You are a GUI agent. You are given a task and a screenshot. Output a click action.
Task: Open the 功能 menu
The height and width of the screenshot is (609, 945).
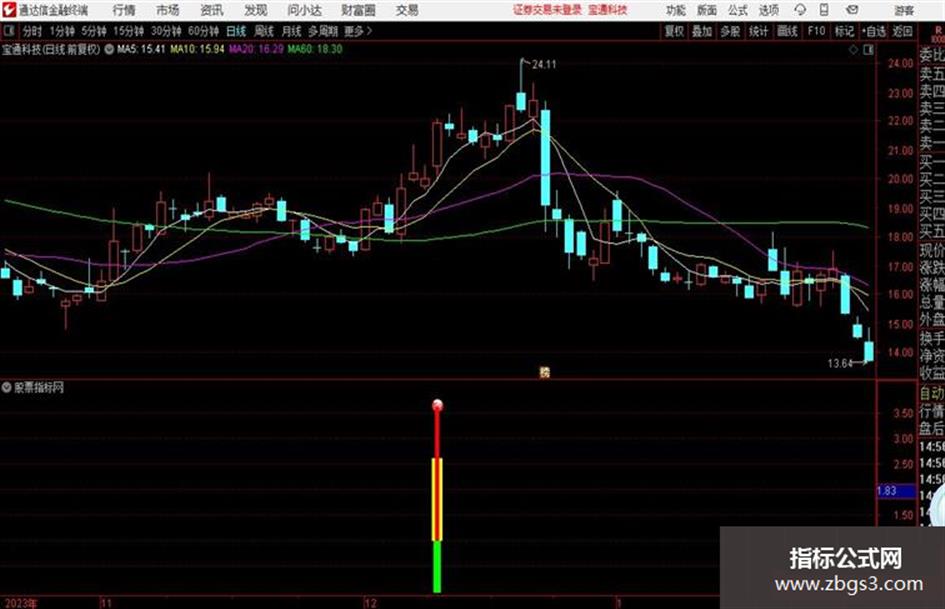point(676,10)
